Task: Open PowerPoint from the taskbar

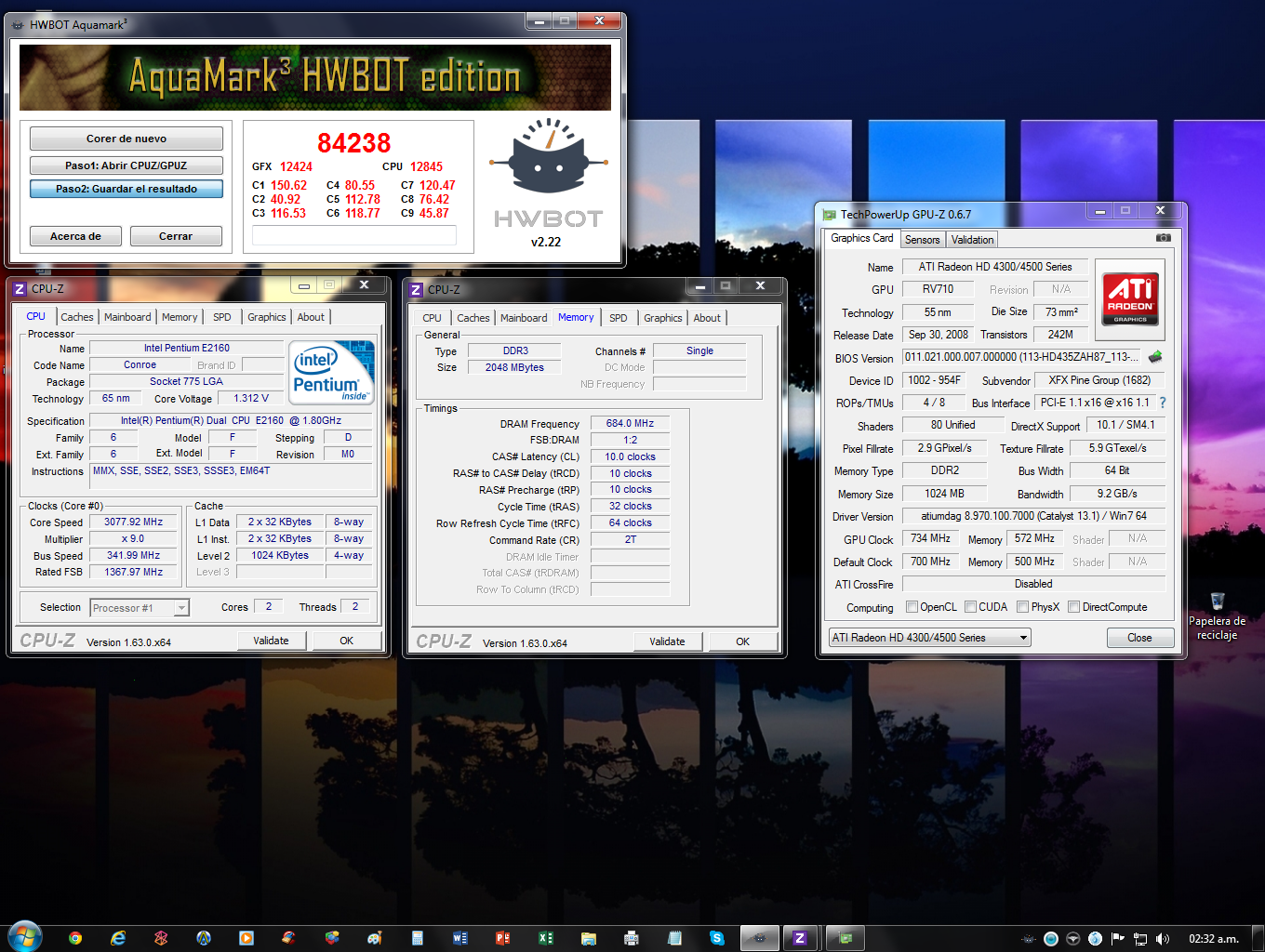Action: pos(503,938)
